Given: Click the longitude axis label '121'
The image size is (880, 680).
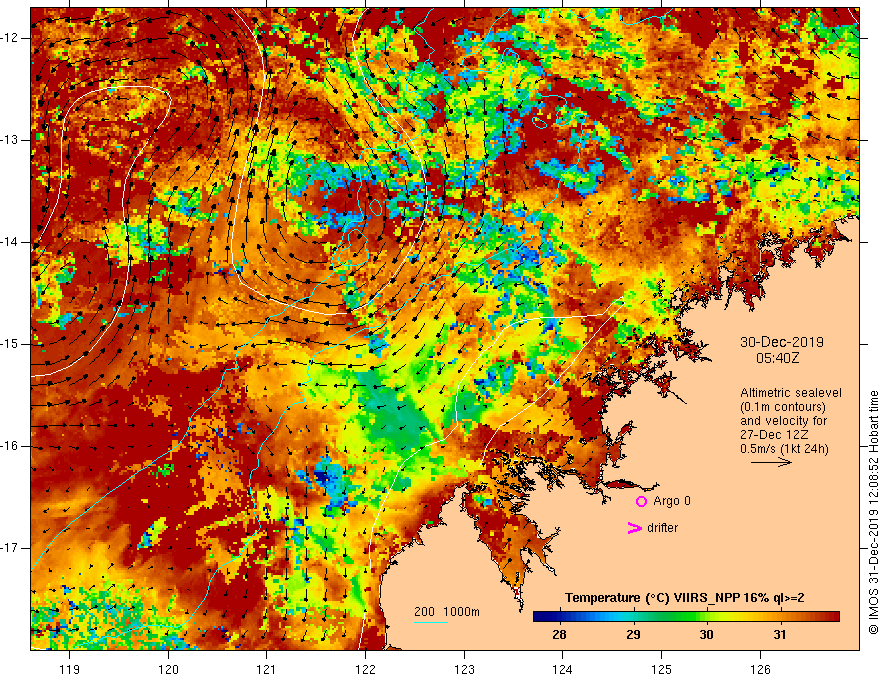Looking at the screenshot, I should pos(266,669).
